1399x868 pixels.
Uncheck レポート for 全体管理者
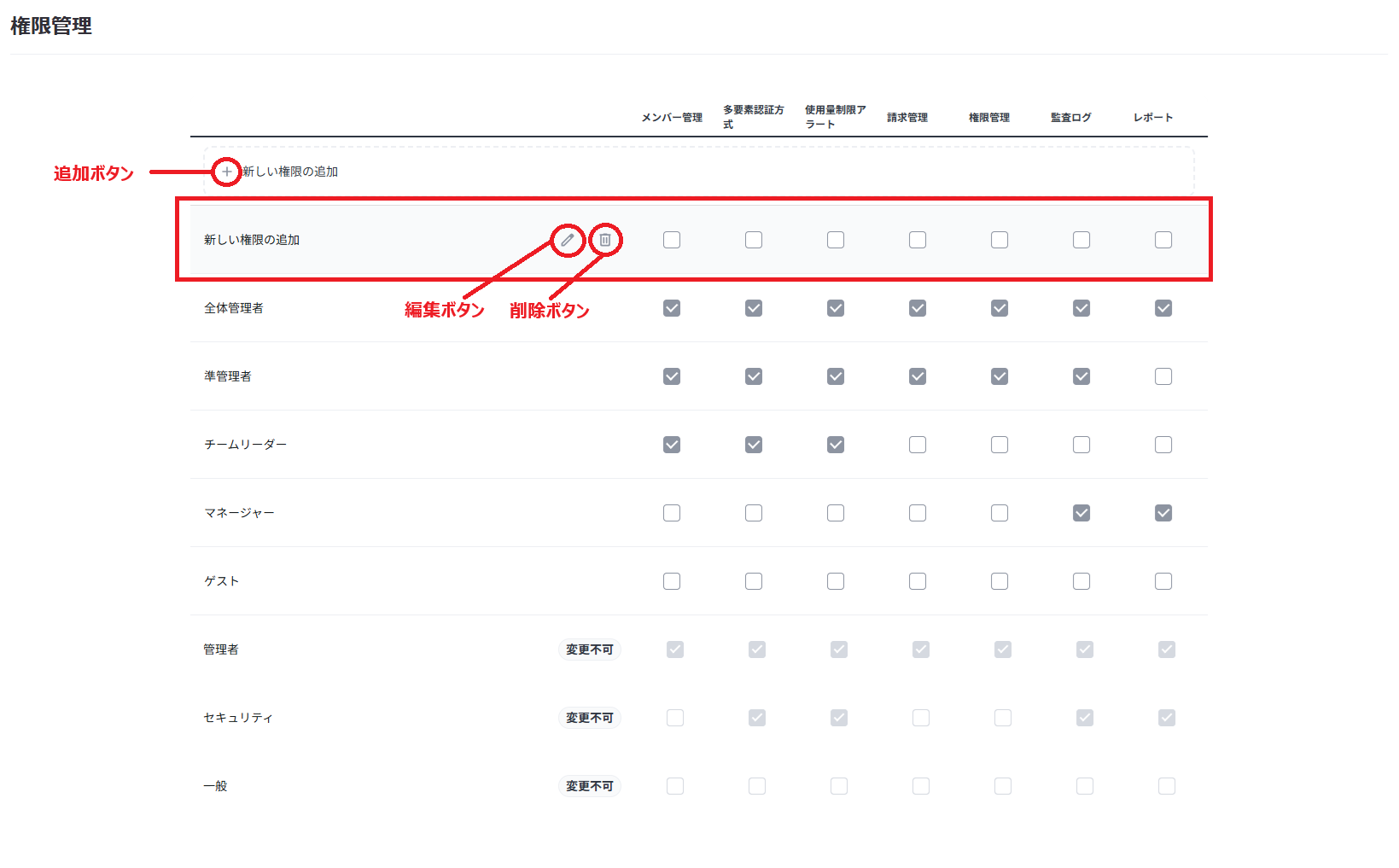(x=1163, y=308)
